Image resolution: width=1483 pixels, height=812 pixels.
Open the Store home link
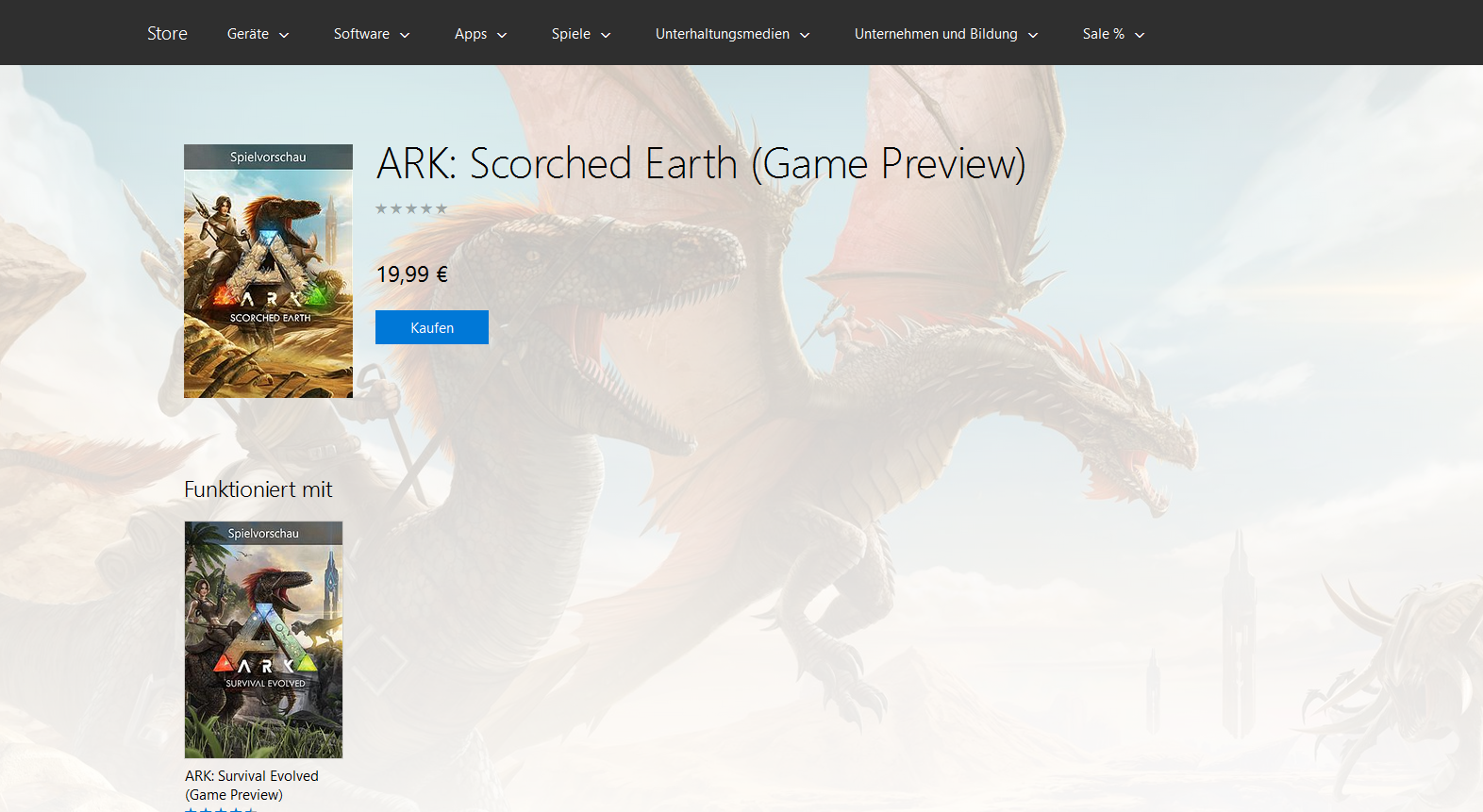(167, 33)
